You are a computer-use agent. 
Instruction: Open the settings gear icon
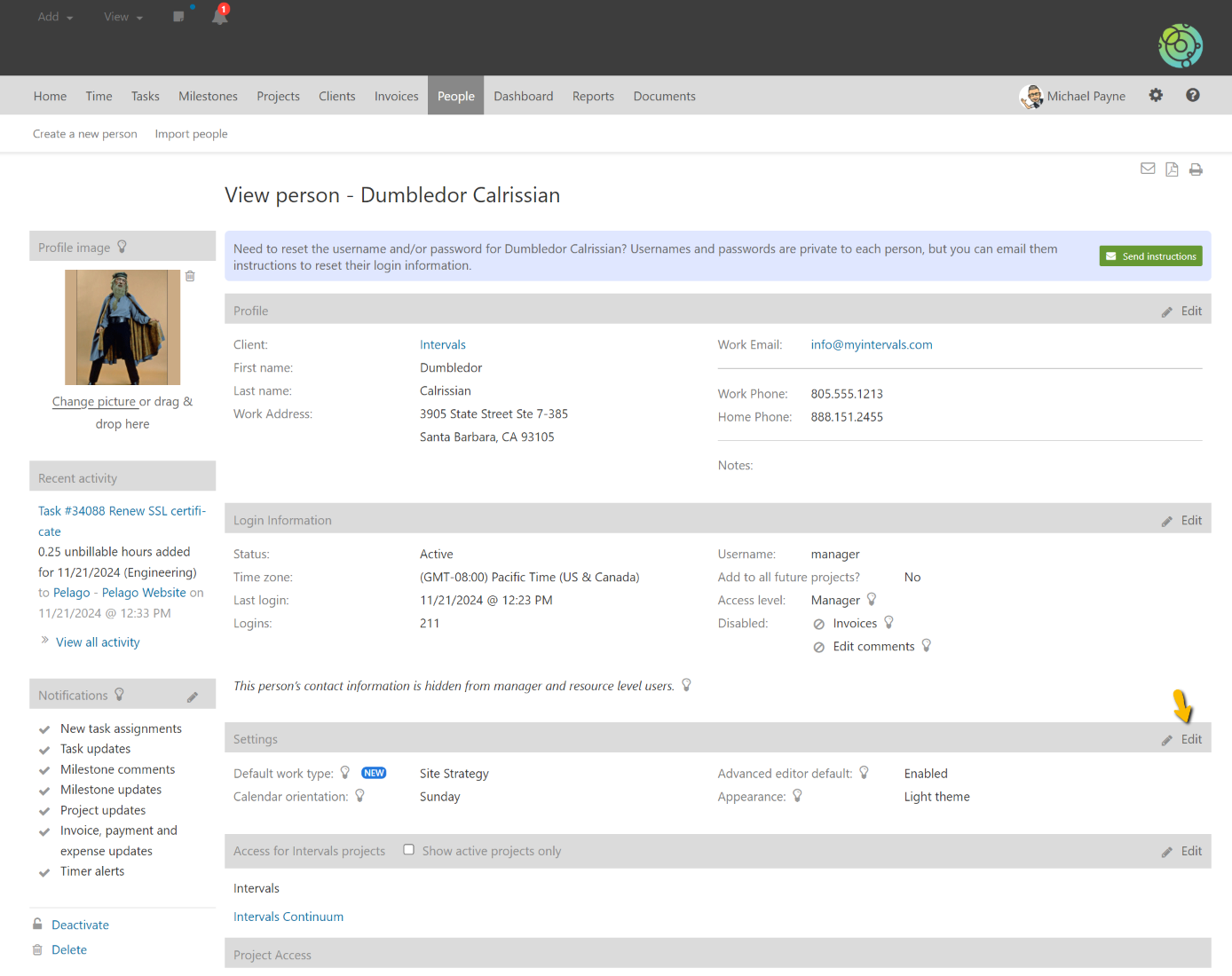1156,95
